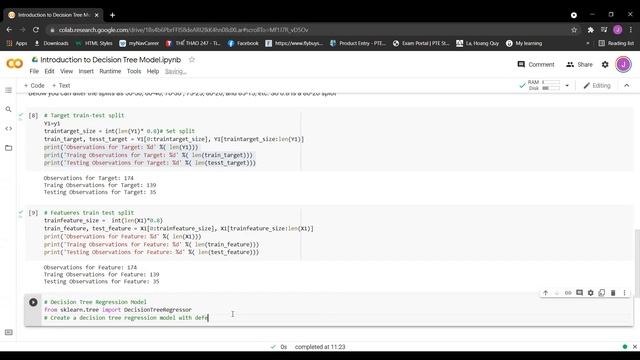Image resolution: width=640 pixels, height=360 pixels.
Task: Open the Runtime menu
Action: 110,71
